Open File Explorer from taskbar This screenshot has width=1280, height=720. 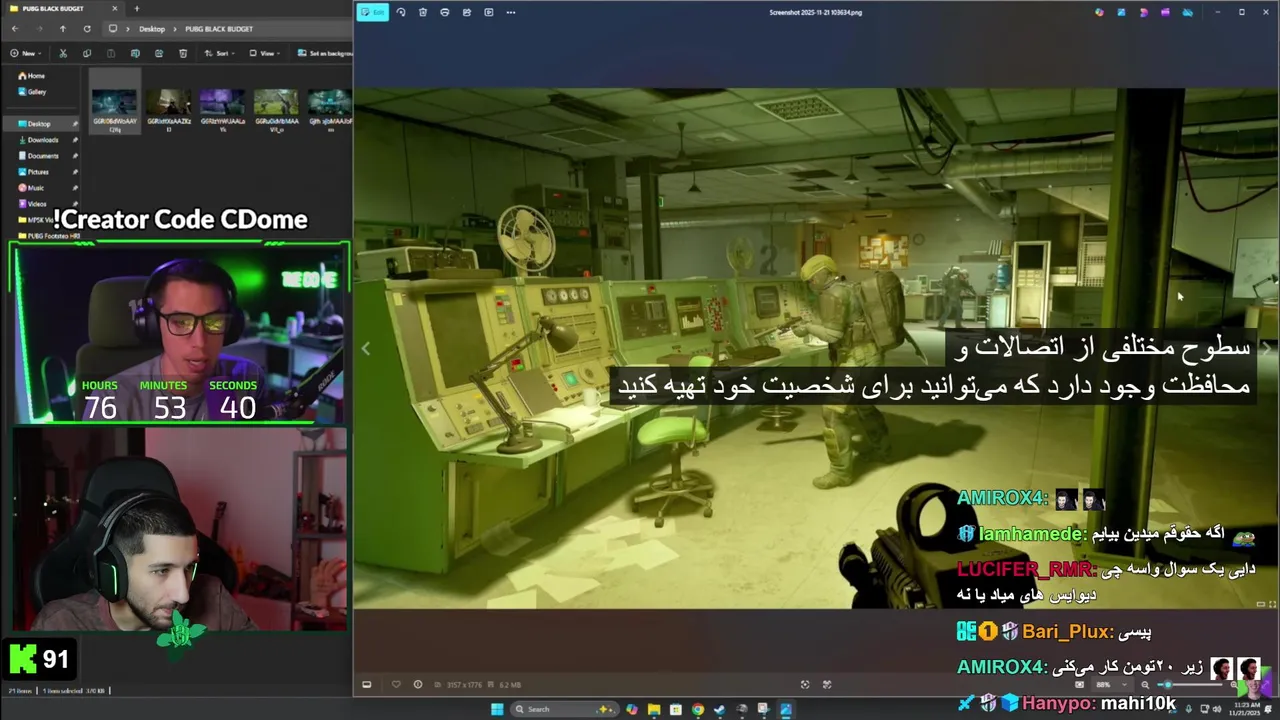click(653, 709)
